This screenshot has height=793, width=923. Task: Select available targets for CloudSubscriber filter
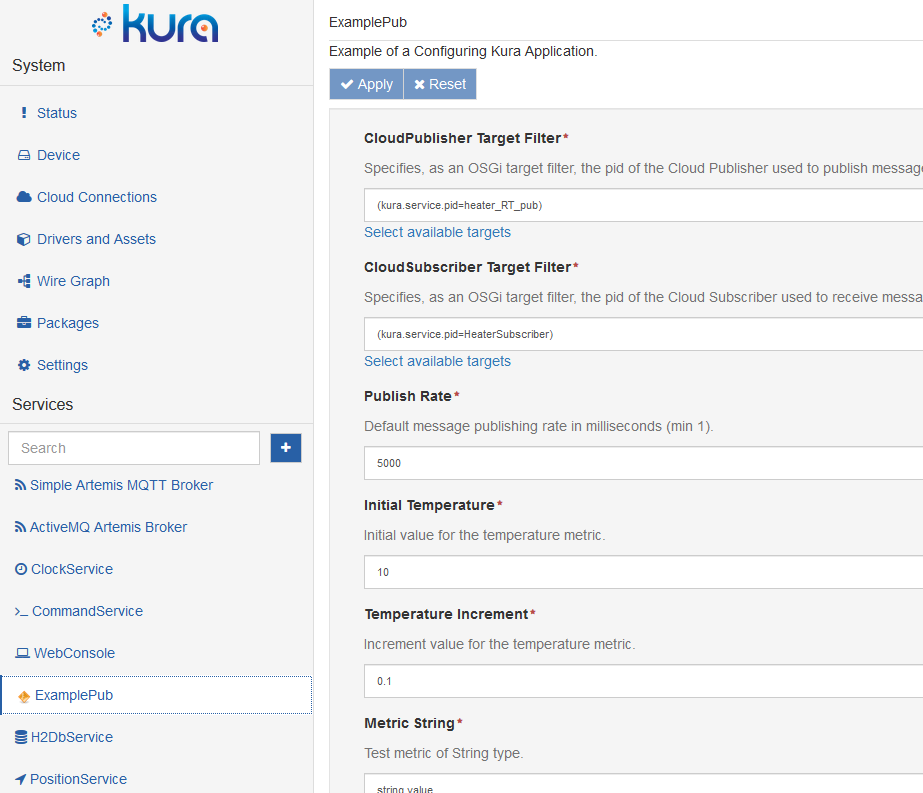pyautogui.click(x=437, y=361)
